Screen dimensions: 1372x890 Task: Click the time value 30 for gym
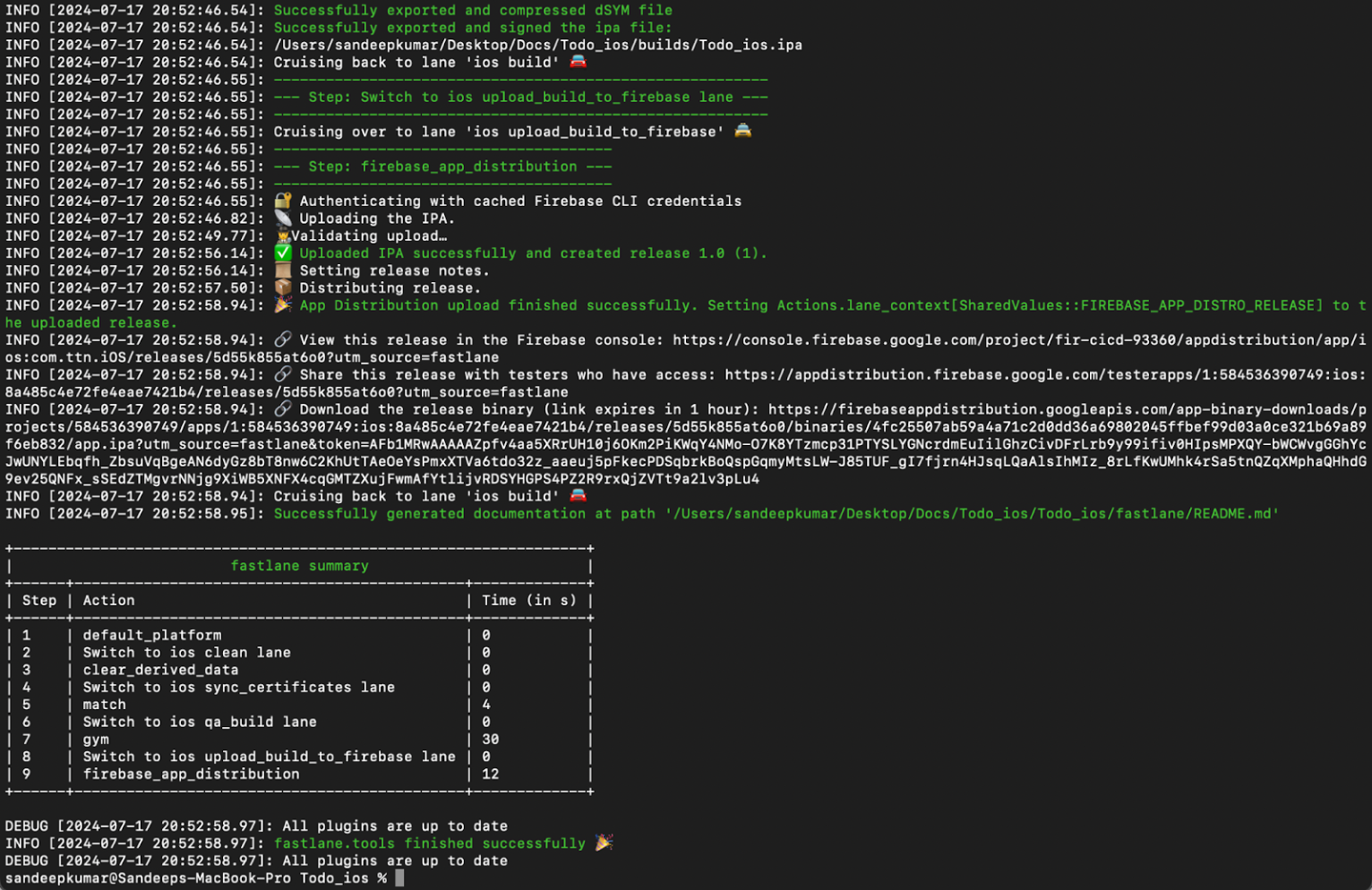point(491,739)
